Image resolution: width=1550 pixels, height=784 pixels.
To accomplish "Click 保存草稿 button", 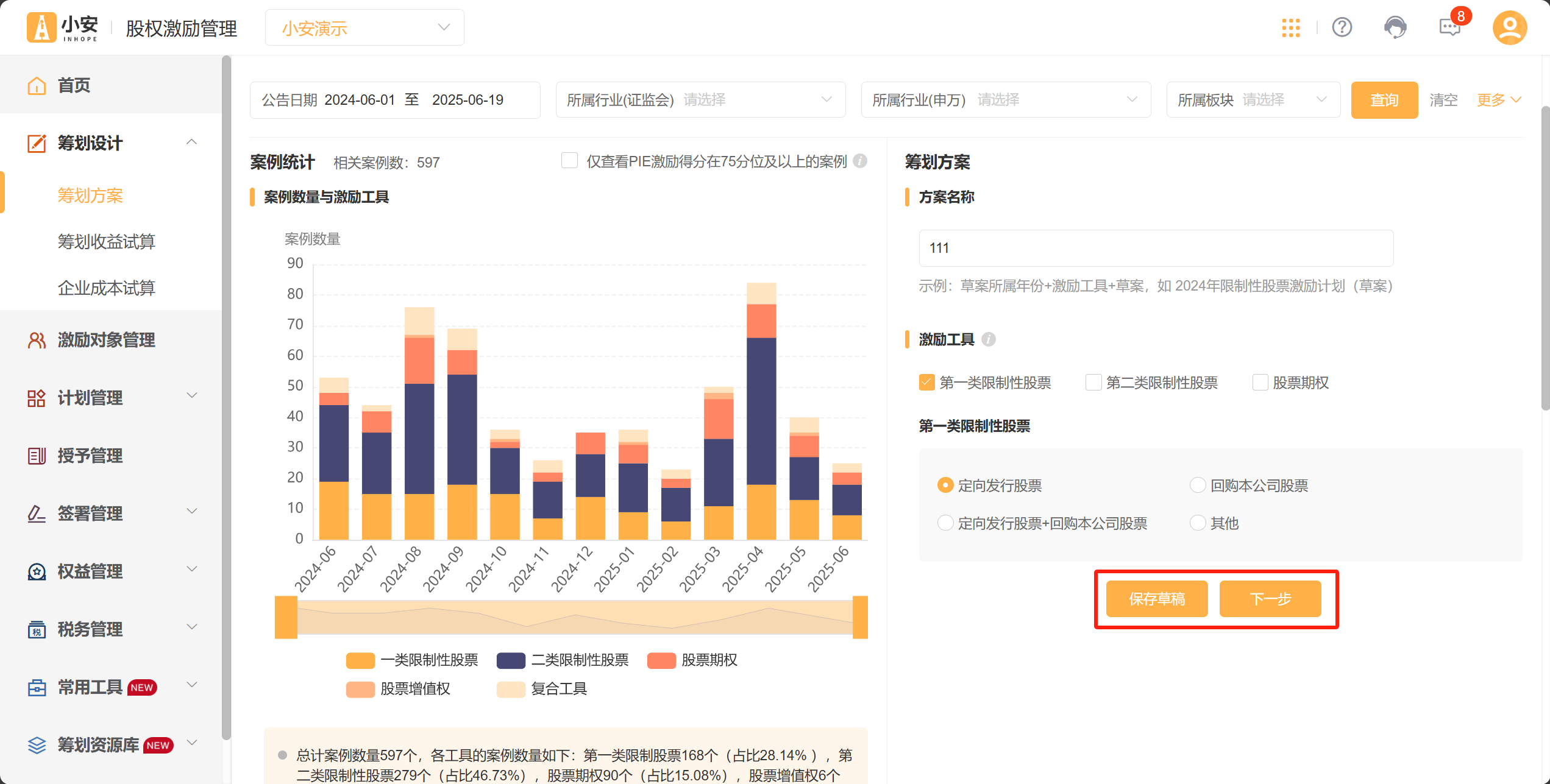I will [x=1157, y=599].
